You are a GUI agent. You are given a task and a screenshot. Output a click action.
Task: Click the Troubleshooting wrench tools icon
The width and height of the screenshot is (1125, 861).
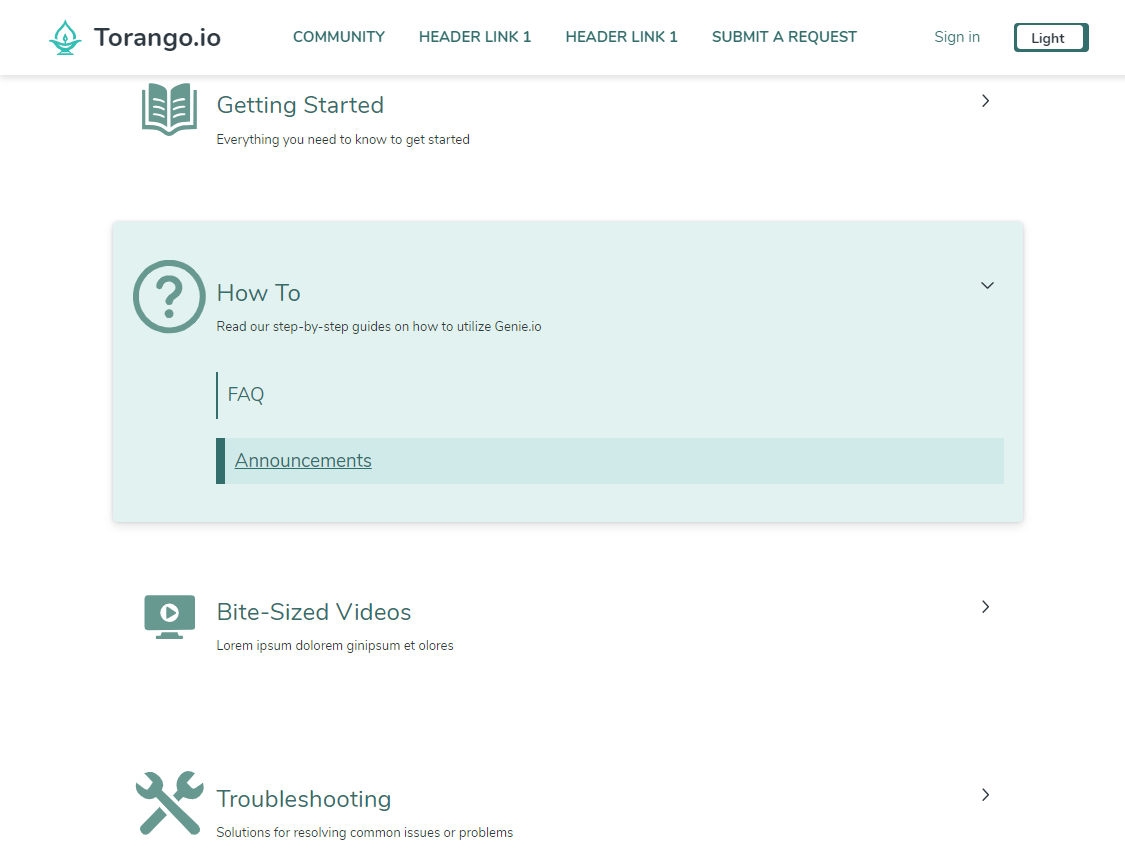click(169, 802)
